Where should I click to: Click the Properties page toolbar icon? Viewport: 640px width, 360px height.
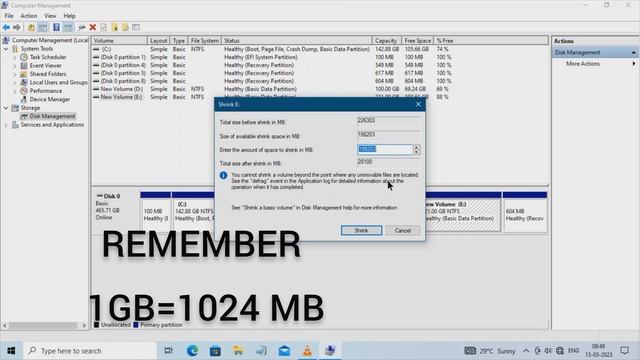point(104,27)
